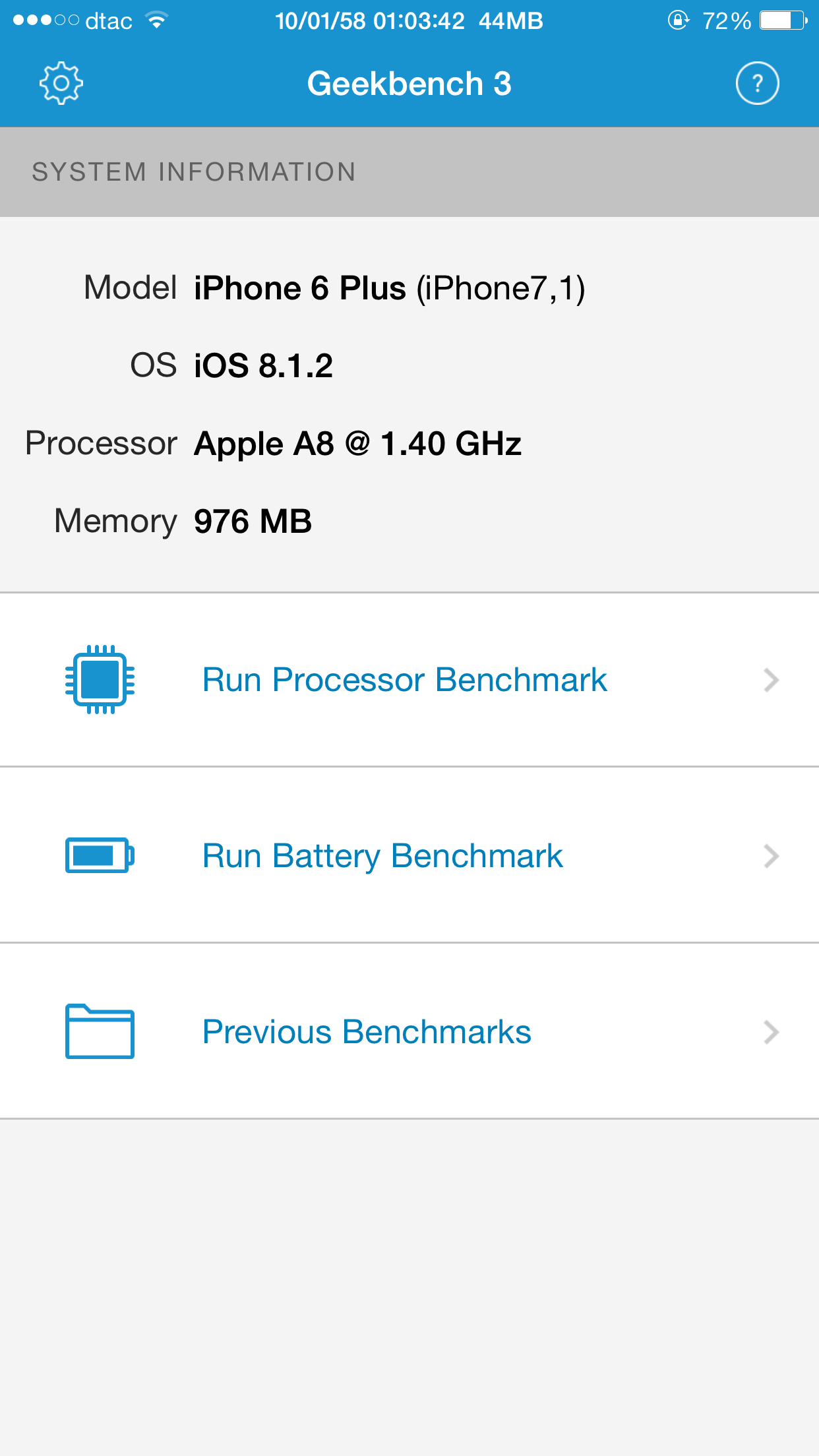Image resolution: width=819 pixels, height=1456 pixels.
Task: Tap the Wi-Fi status icon
Action: [x=157, y=20]
